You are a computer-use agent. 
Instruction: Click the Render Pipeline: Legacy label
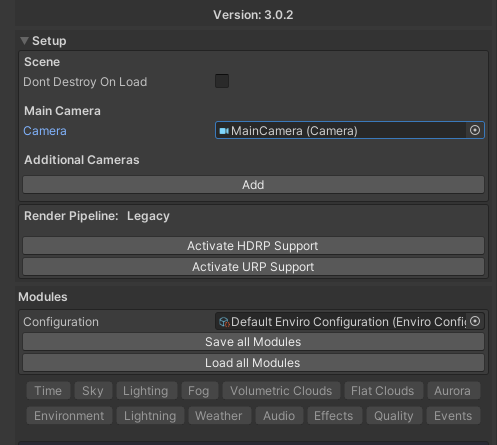pos(97,216)
